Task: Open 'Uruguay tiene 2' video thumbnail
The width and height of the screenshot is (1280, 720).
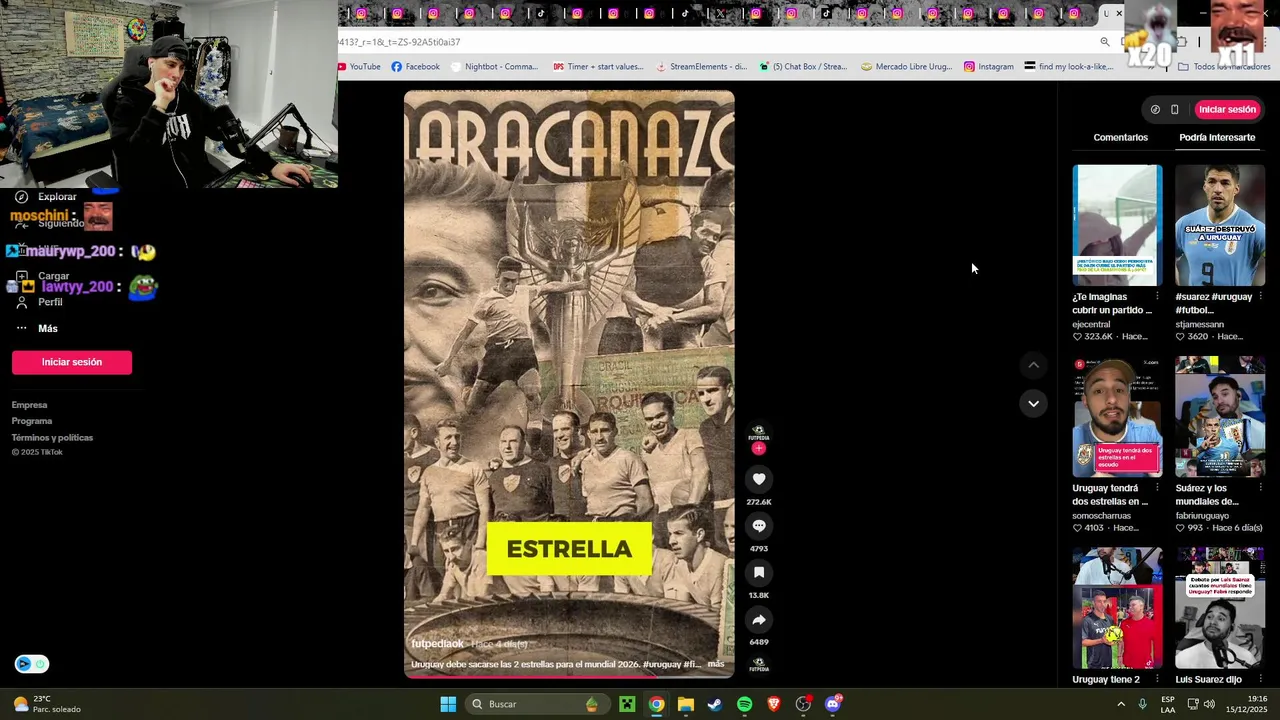Action: pos(1117,608)
